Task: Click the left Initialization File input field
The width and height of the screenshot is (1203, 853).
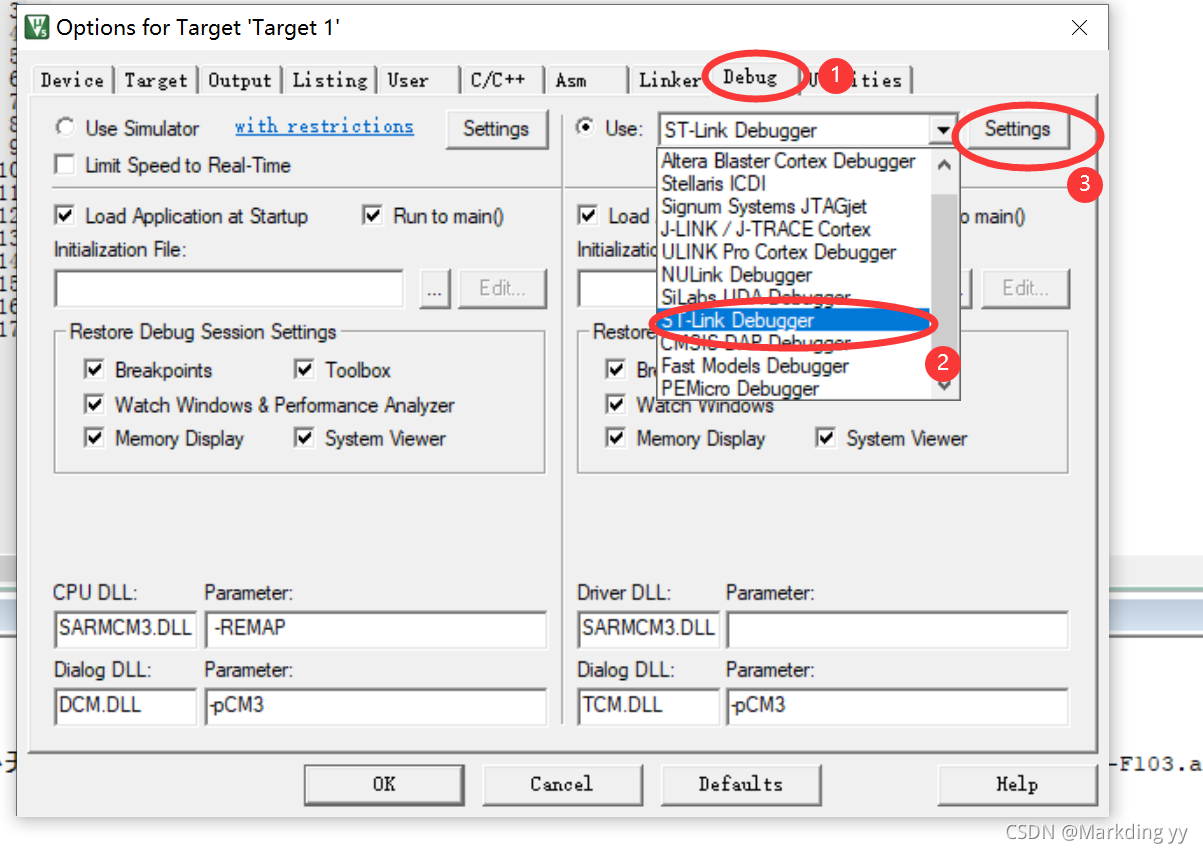Action: [229, 288]
